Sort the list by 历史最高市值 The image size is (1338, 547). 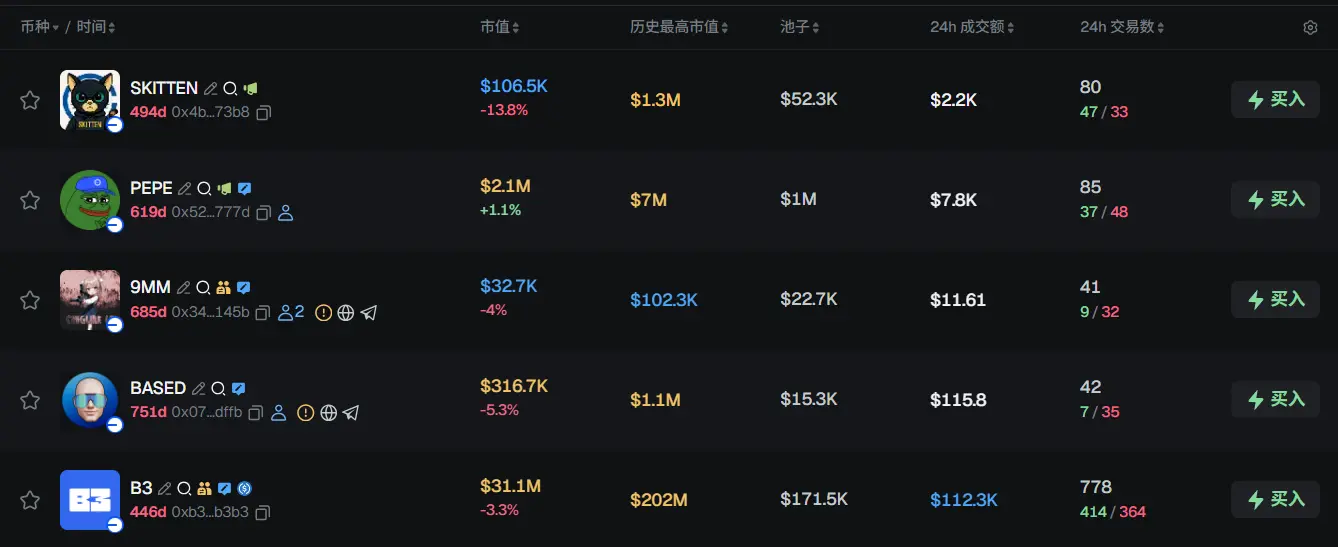[x=679, y=28]
